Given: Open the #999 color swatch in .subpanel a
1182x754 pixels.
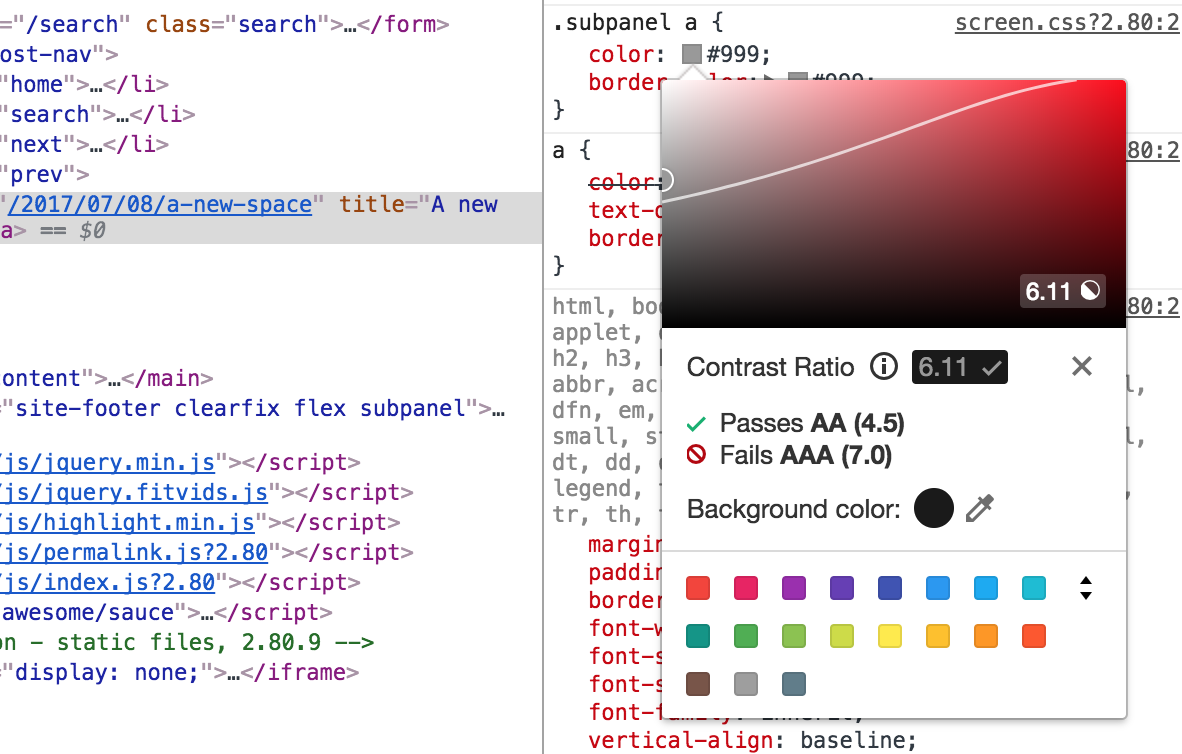Looking at the screenshot, I should (691, 54).
